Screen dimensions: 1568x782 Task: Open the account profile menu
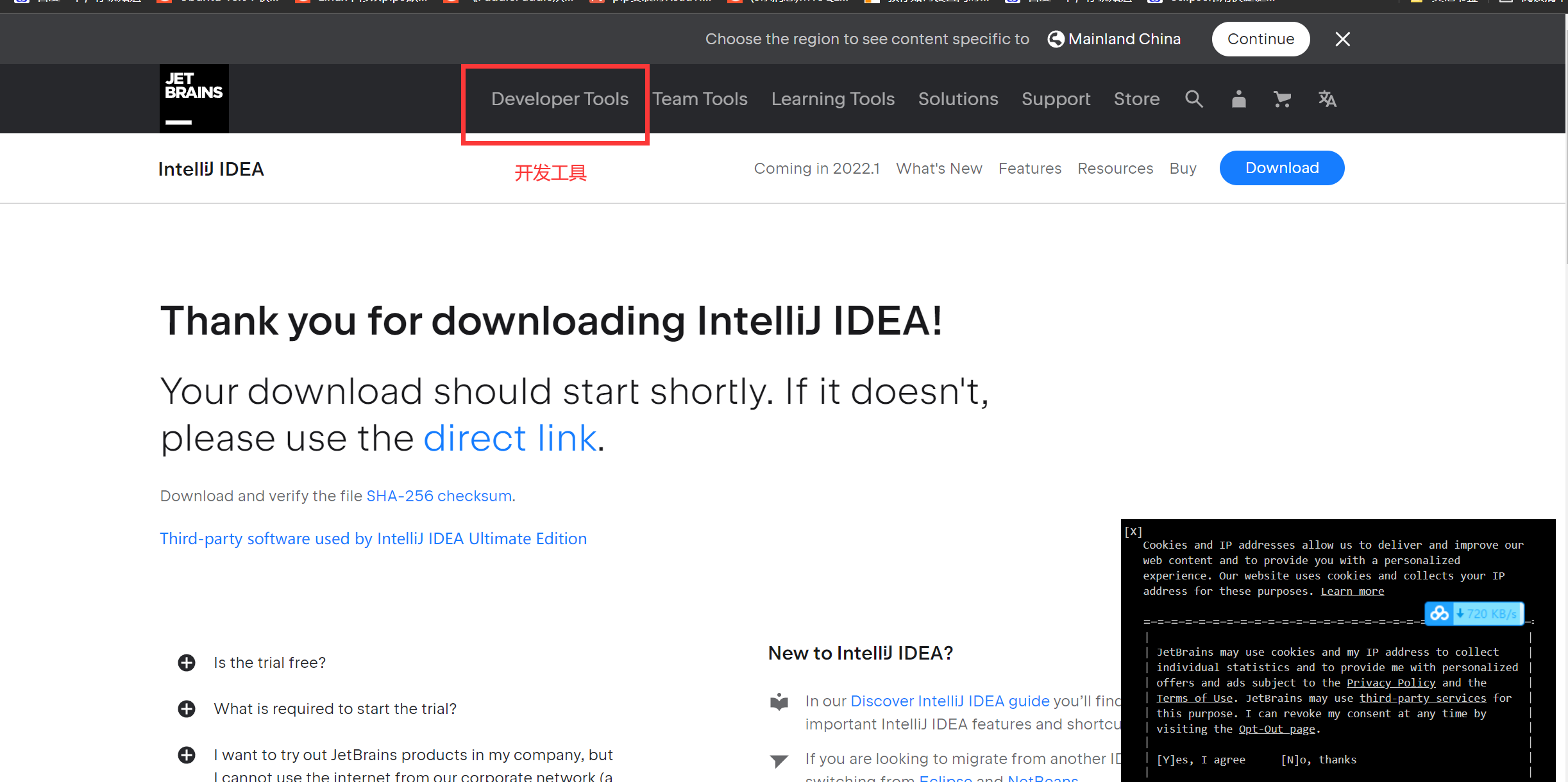1238,99
